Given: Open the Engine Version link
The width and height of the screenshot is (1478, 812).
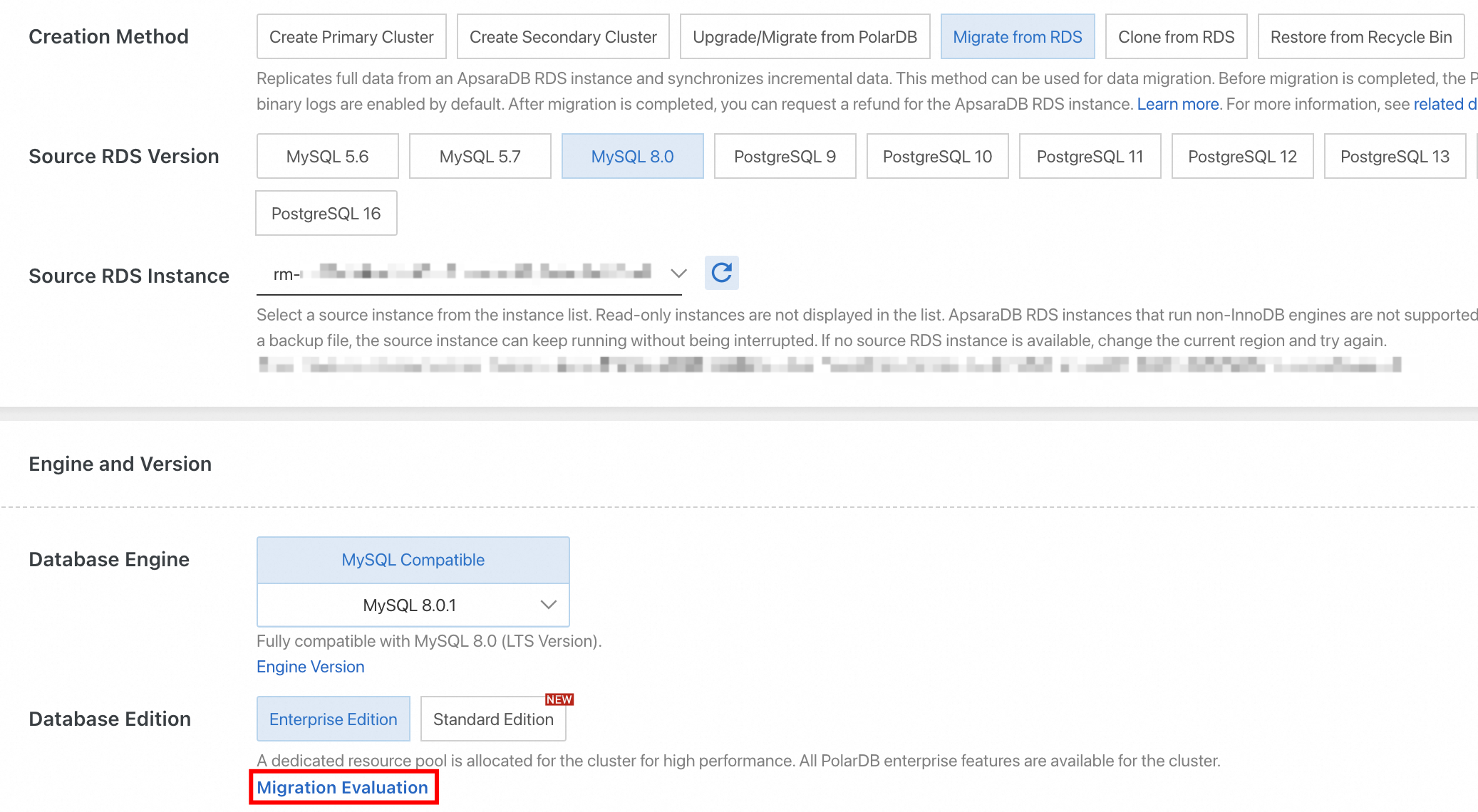Looking at the screenshot, I should pos(310,667).
